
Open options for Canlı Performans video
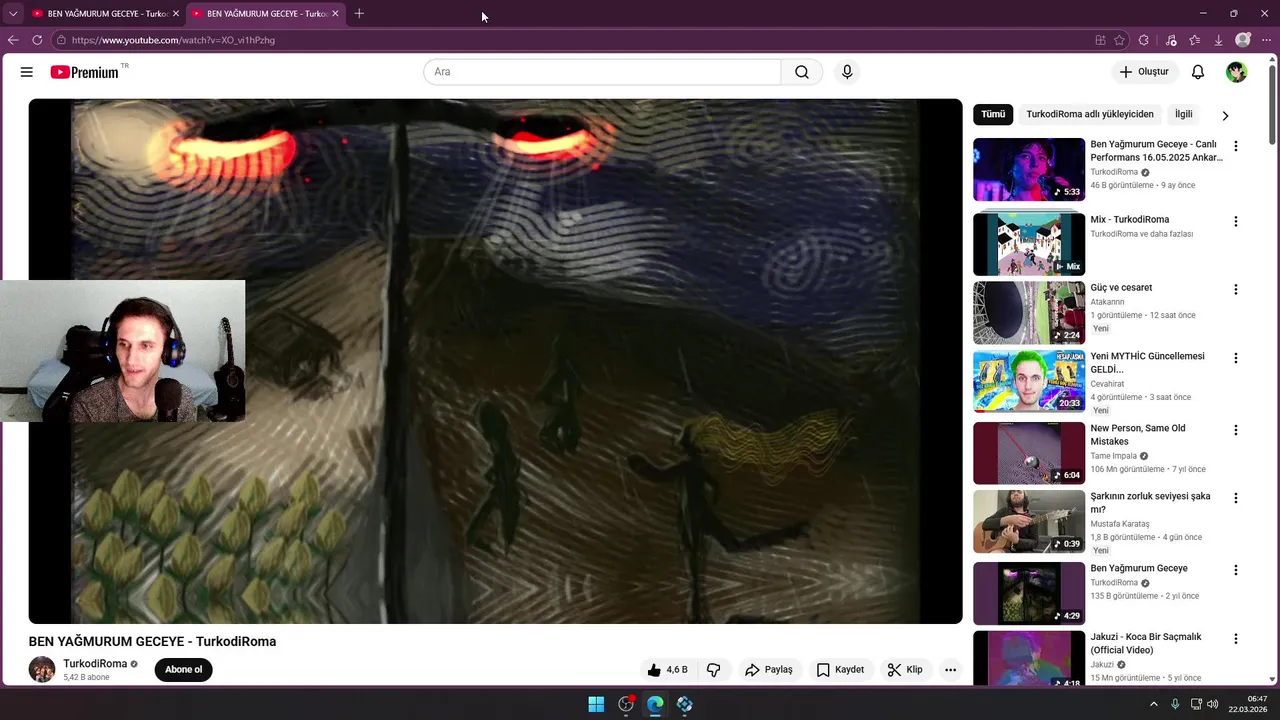pyautogui.click(x=1235, y=146)
